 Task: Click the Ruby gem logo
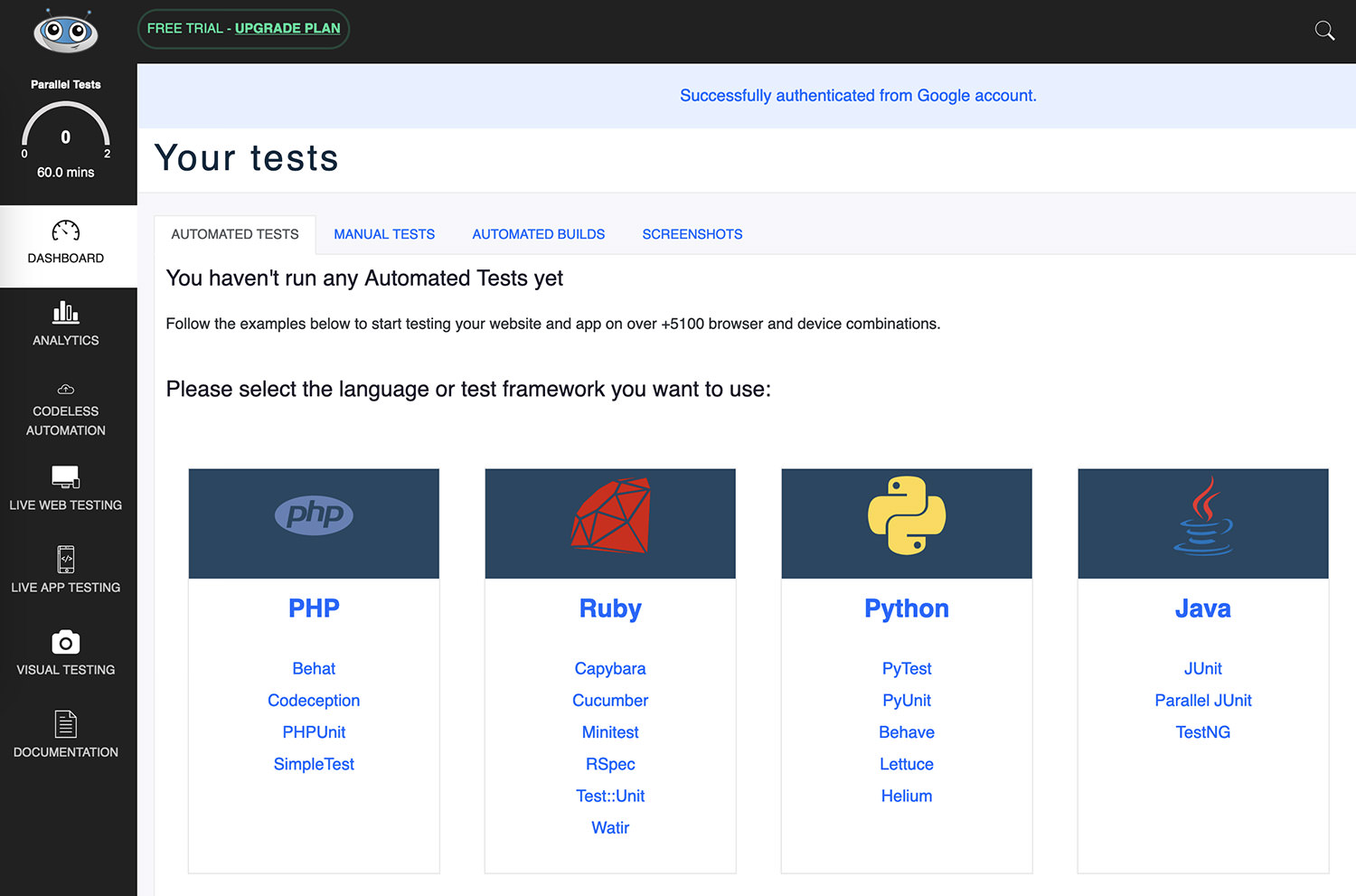(610, 515)
